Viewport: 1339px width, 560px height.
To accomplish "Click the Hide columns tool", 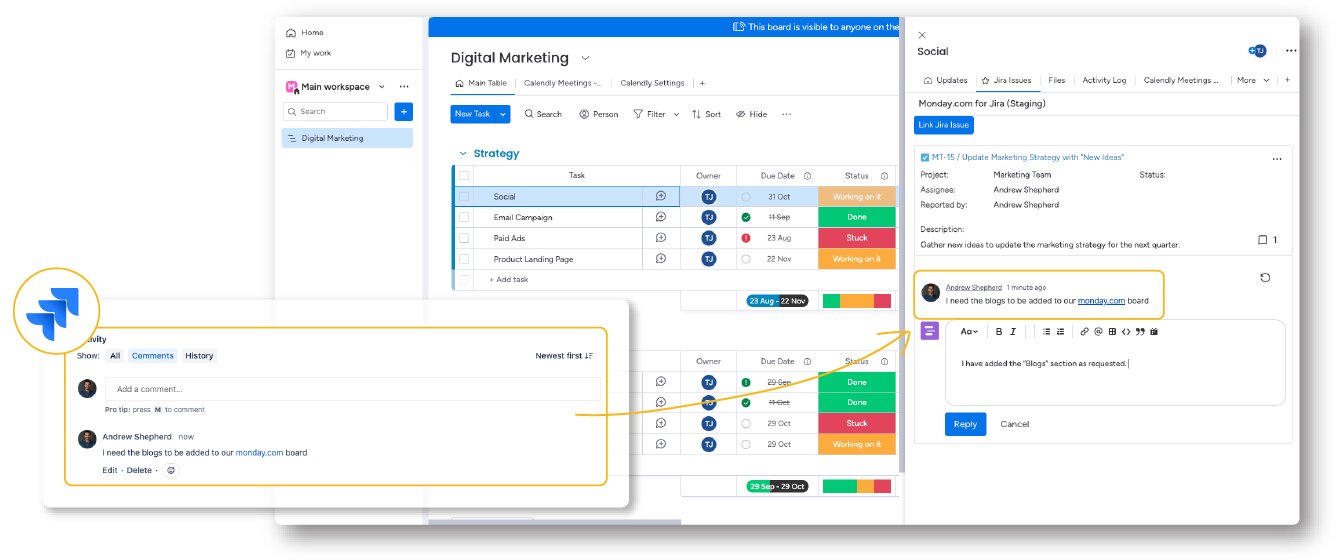I will pyautogui.click(x=751, y=114).
